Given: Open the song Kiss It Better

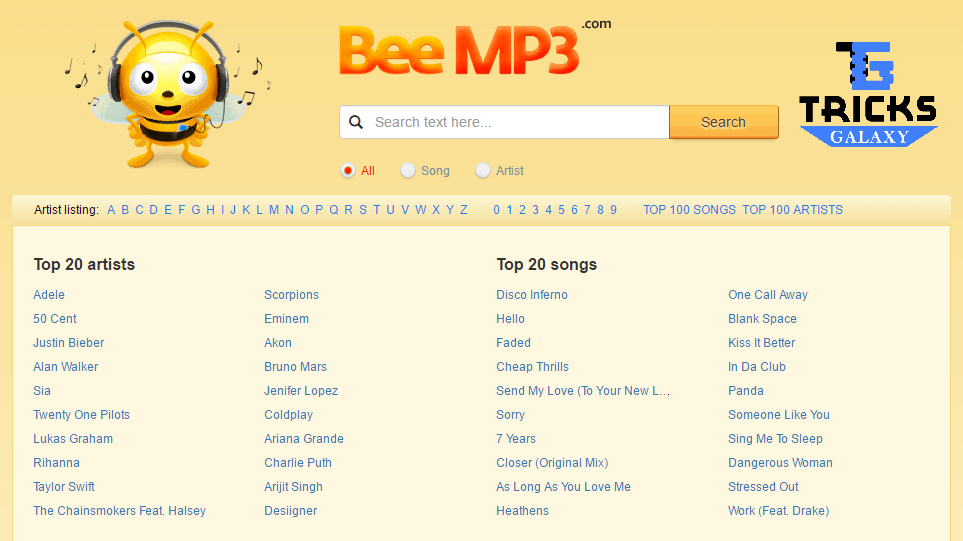Looking at the screenshot, I should tap(762, 343).
